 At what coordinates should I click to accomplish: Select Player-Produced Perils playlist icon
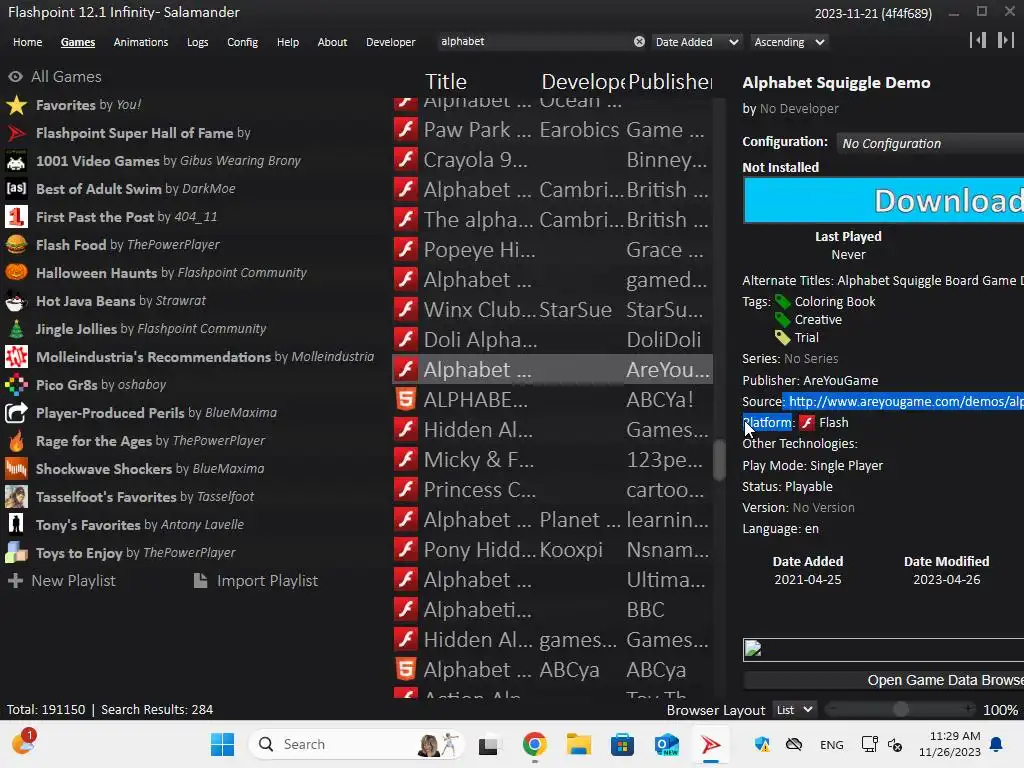tap(16, 413)
